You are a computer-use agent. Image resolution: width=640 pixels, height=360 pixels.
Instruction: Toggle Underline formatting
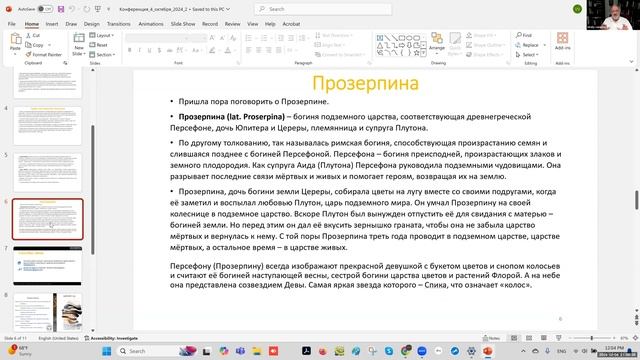(x=149, y=50)
